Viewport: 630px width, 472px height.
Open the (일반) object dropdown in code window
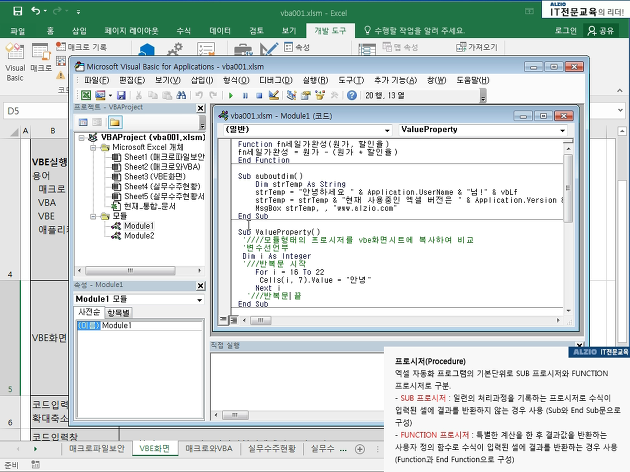coord(387,130)
